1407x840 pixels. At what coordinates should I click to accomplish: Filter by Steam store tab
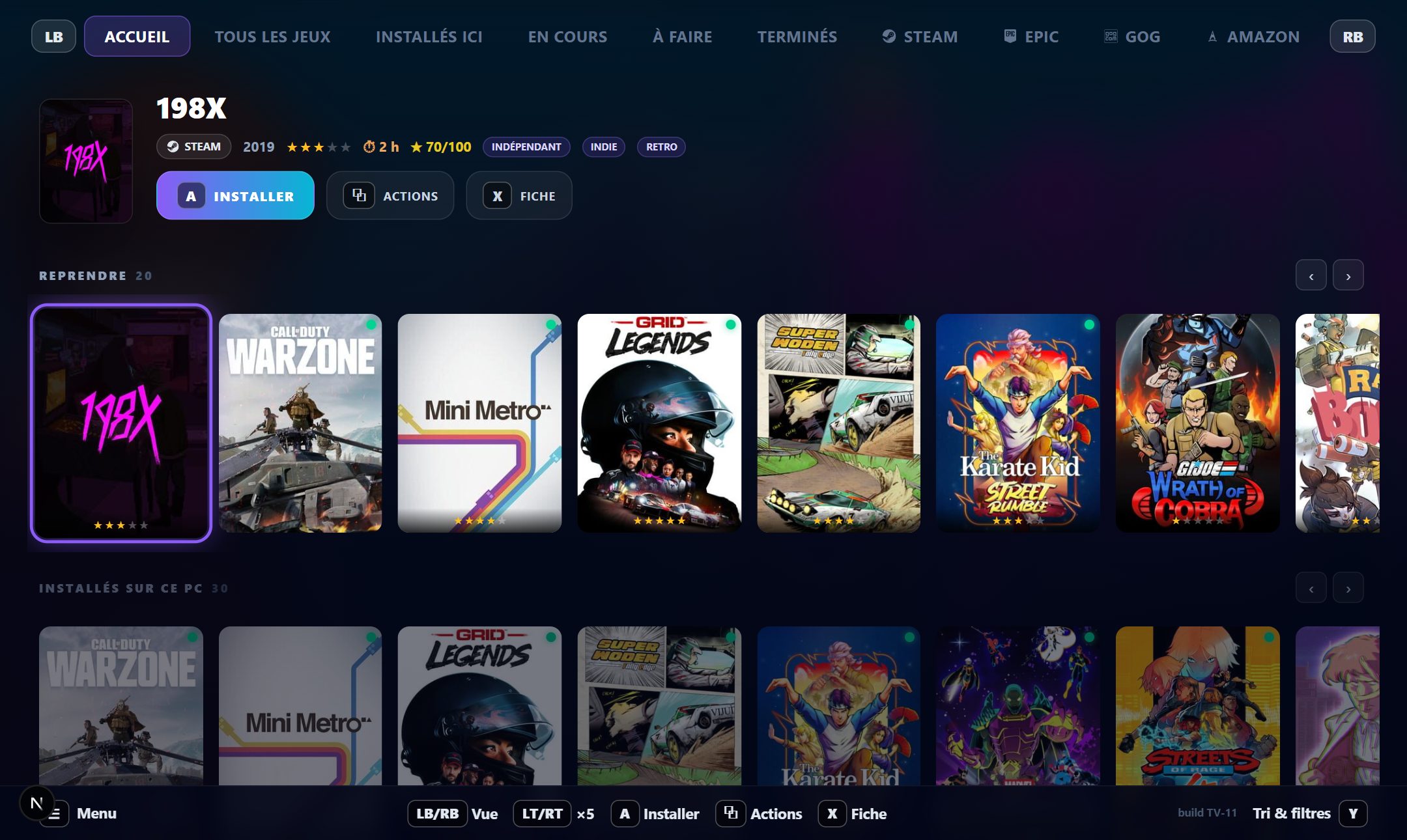920,36
